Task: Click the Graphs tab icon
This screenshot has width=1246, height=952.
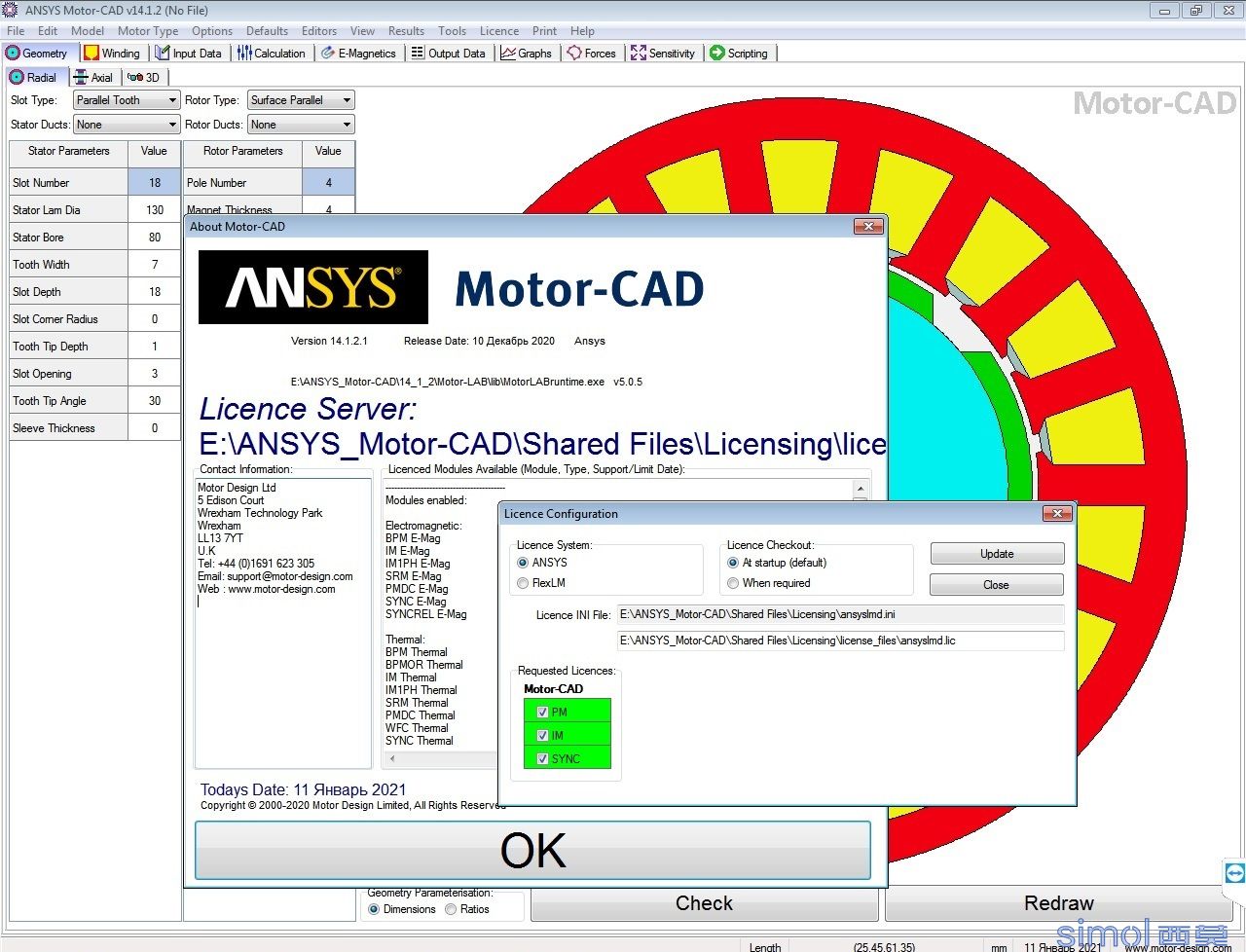Action: (508, 54)
